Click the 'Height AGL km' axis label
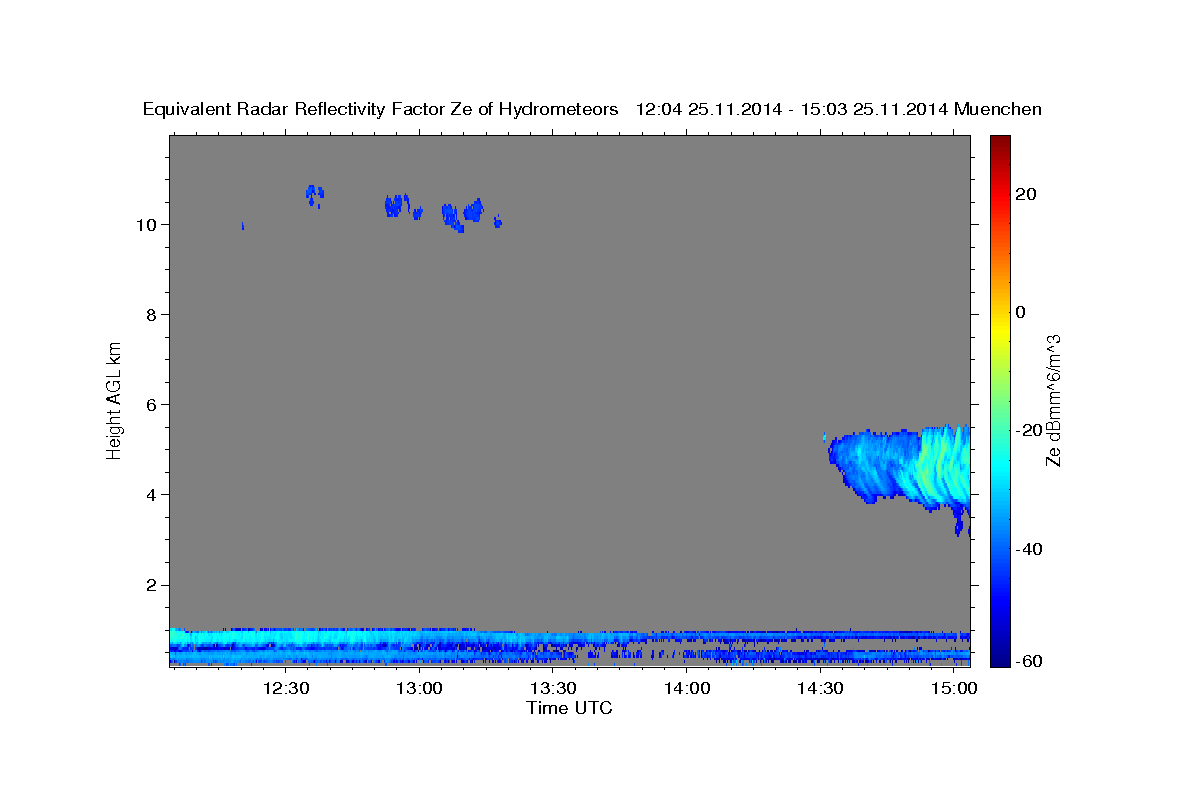The width and height of the screenshot is (1200, 800). pyautogui.click(x=115, y=399)
